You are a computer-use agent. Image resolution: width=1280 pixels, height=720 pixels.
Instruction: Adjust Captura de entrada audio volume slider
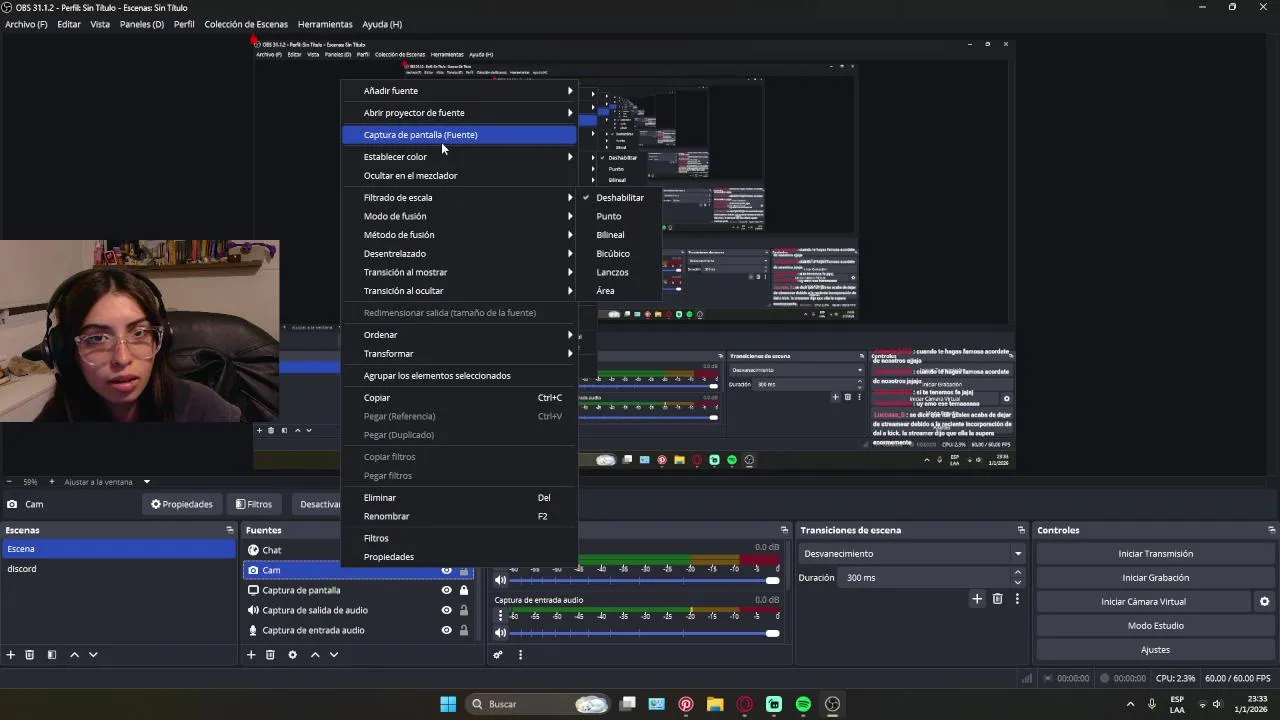[646, 633]
